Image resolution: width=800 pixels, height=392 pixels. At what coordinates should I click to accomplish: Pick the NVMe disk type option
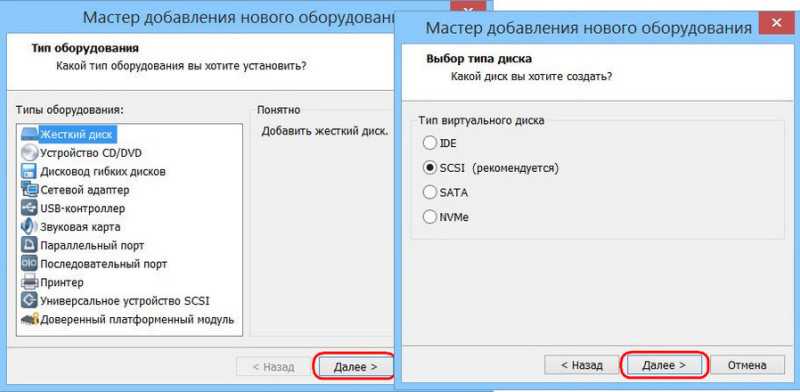tap(430, 217)
